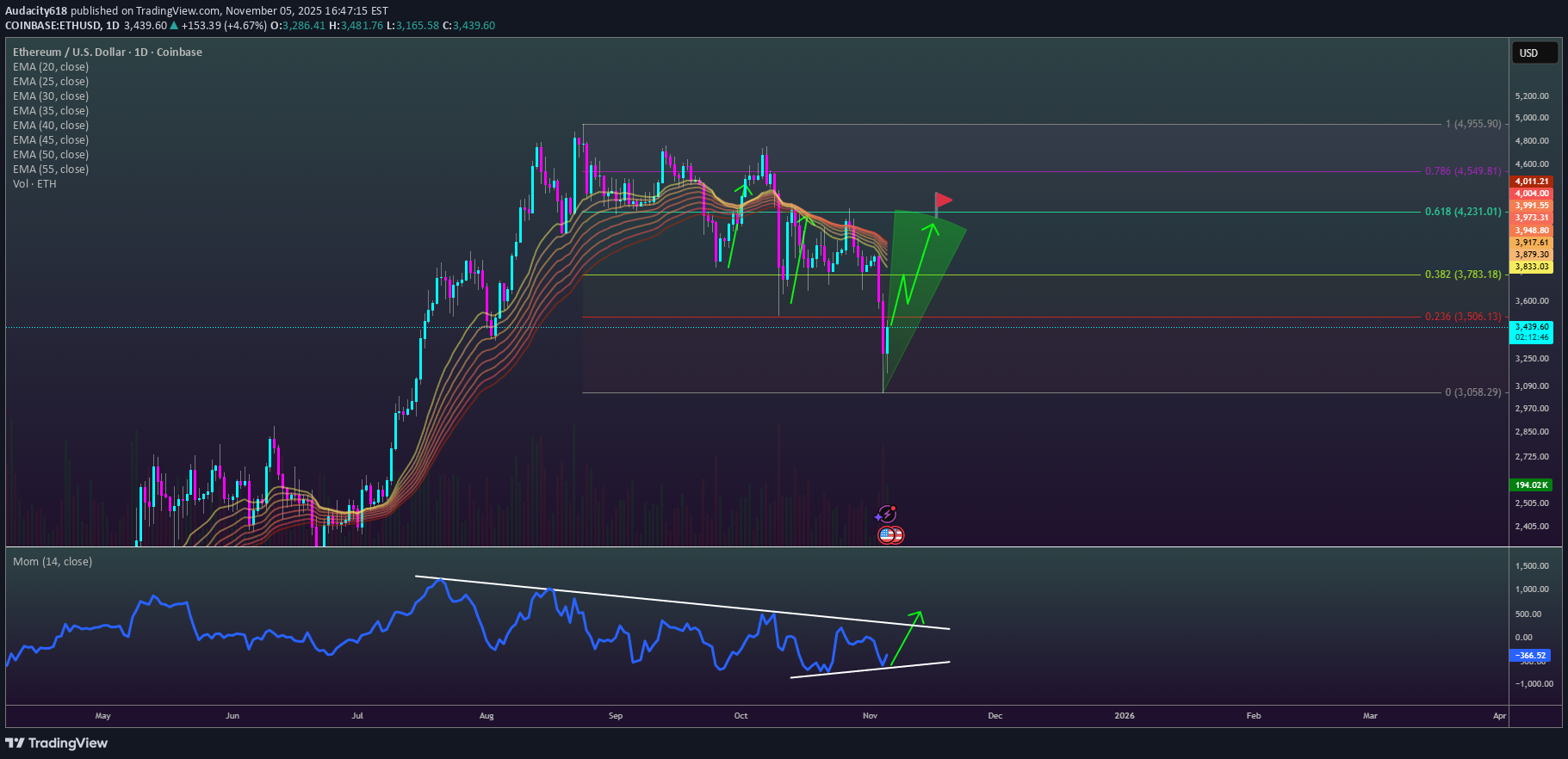This screenshot has width=1568, height=759.
Task: Select the Mom (14, close) indicator label
Action: point(53,562)
